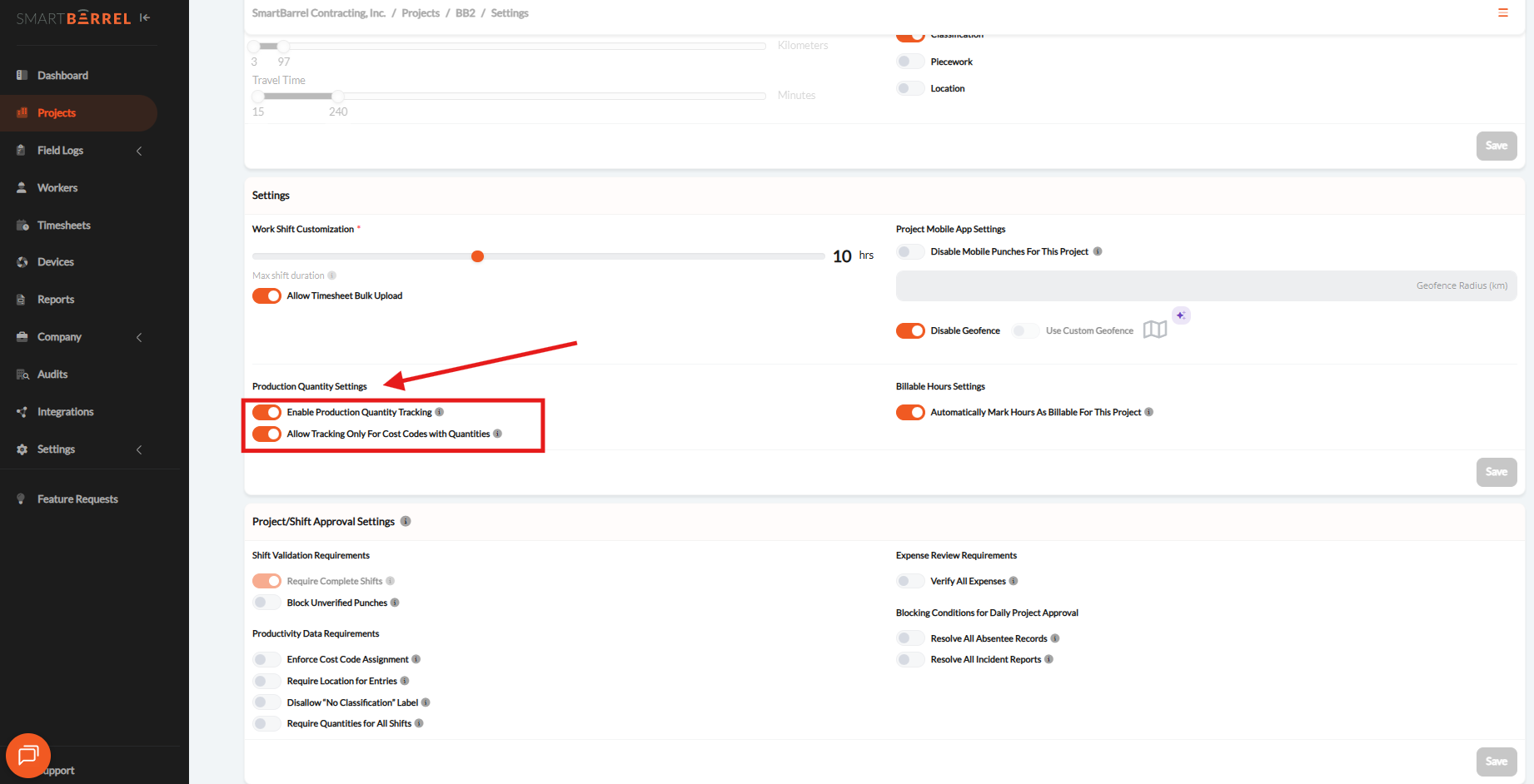Click info icon next to Project/Shift Approval Settings
The height and width of the screenshot is (784, 1534).
[406, 522]
